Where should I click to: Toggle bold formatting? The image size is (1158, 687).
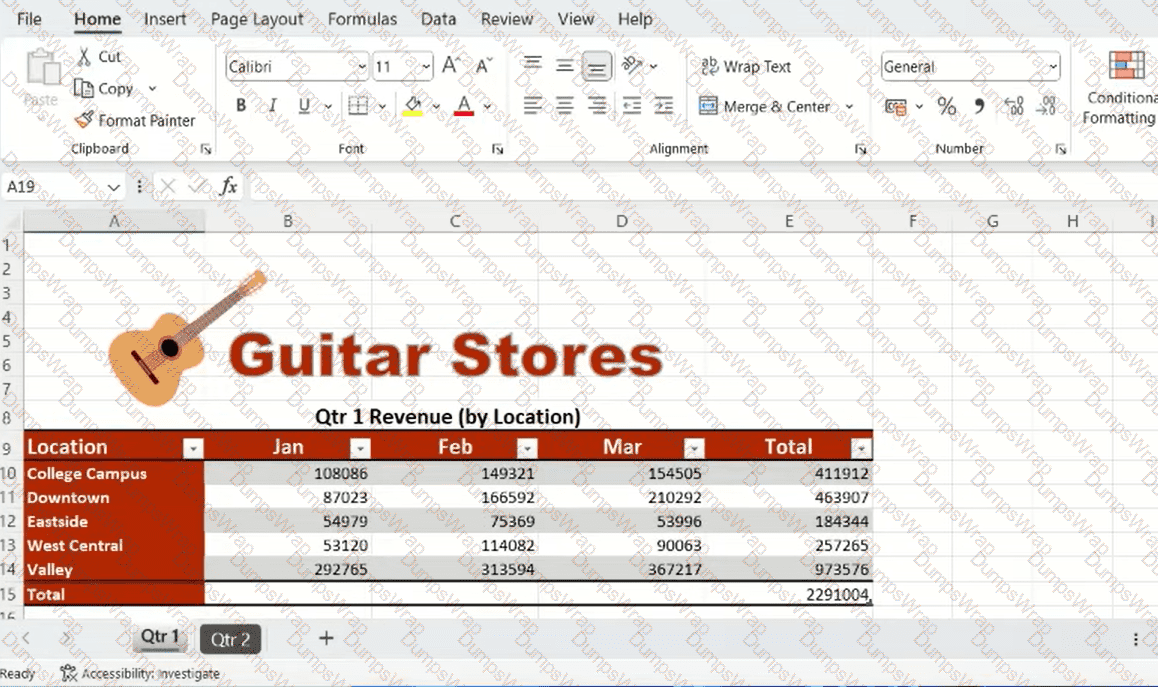pyautogui.click(x=241, y=106)
